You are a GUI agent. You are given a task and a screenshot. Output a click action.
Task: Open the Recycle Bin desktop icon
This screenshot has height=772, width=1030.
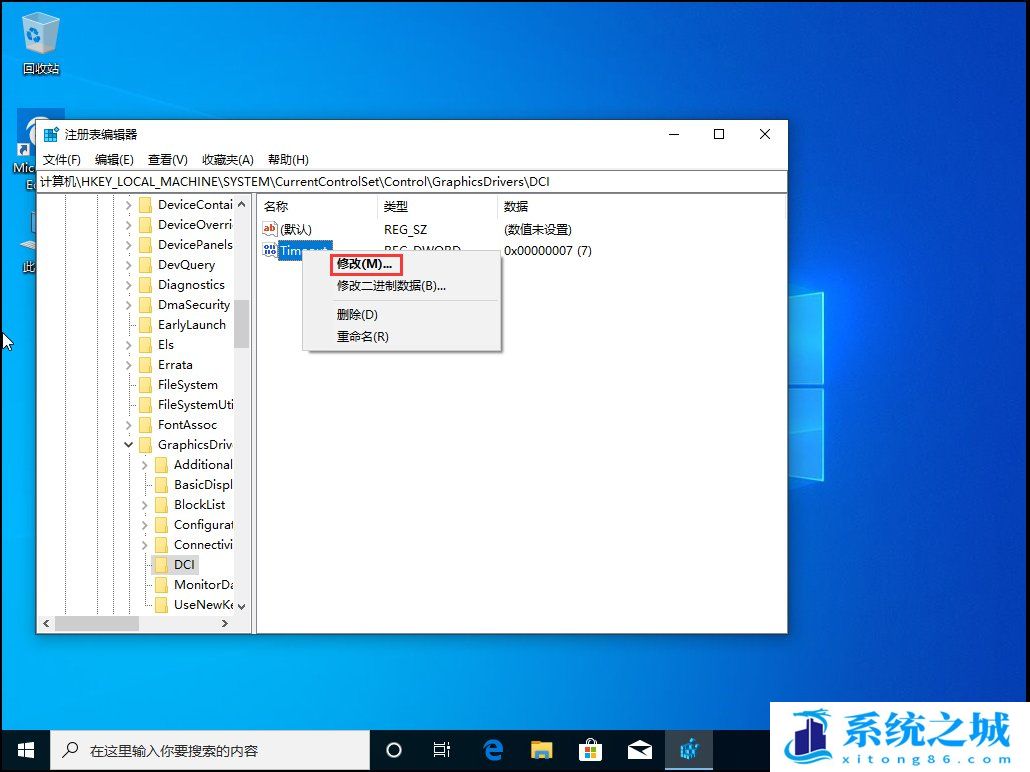point(41,45)
